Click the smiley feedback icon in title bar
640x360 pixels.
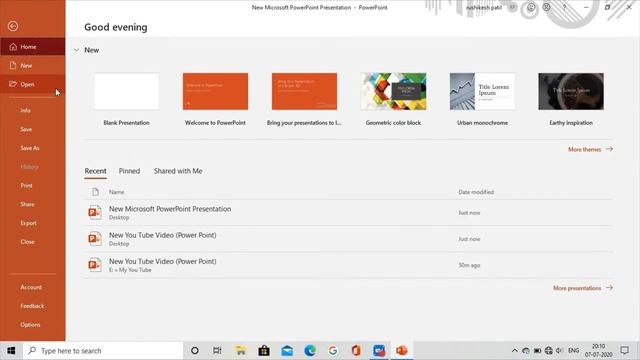[531, 7]
